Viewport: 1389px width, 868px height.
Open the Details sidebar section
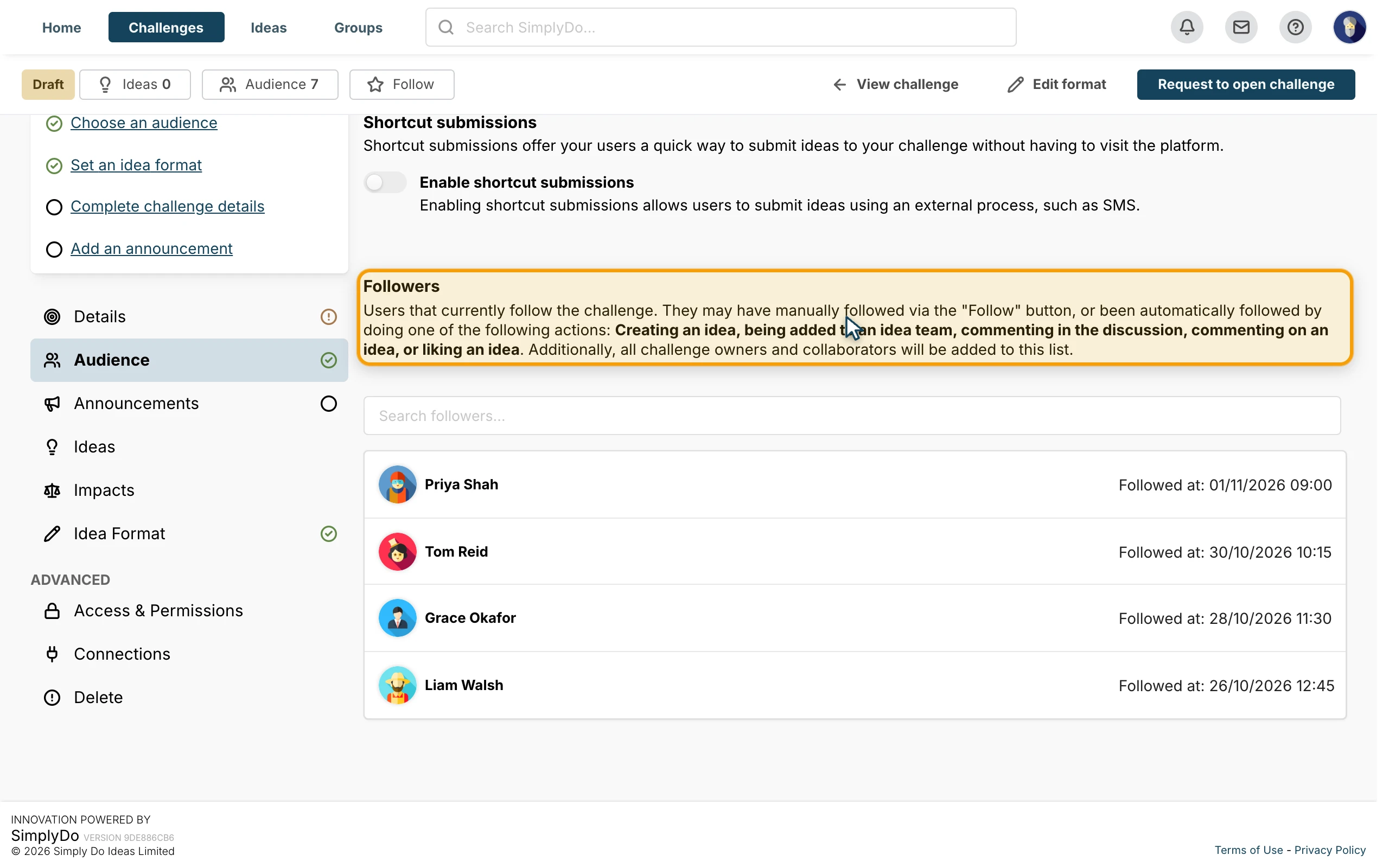coord(189,317)
